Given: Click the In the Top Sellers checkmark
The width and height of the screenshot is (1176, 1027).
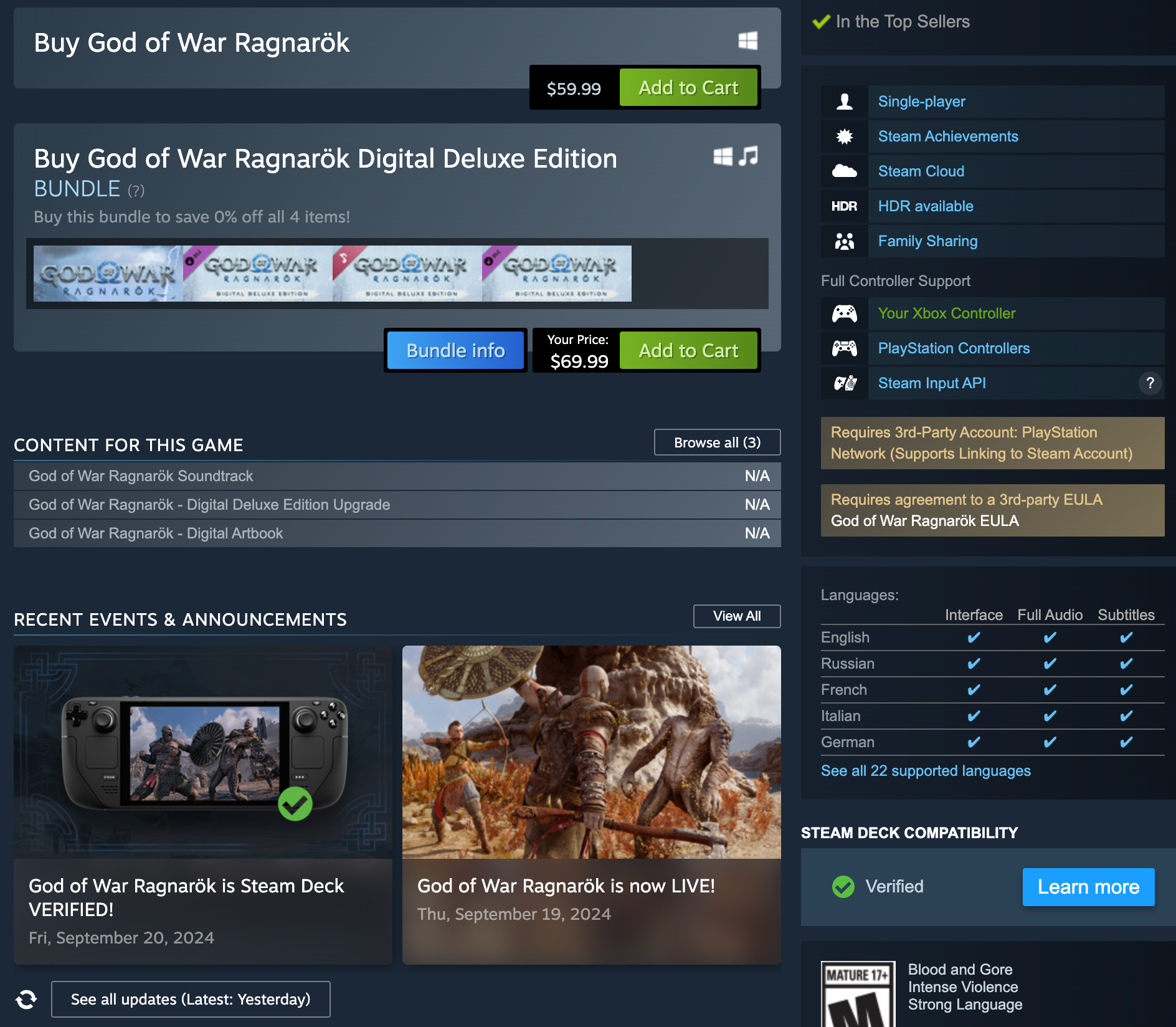Looking at the screenshot, I should click(822, 22).
